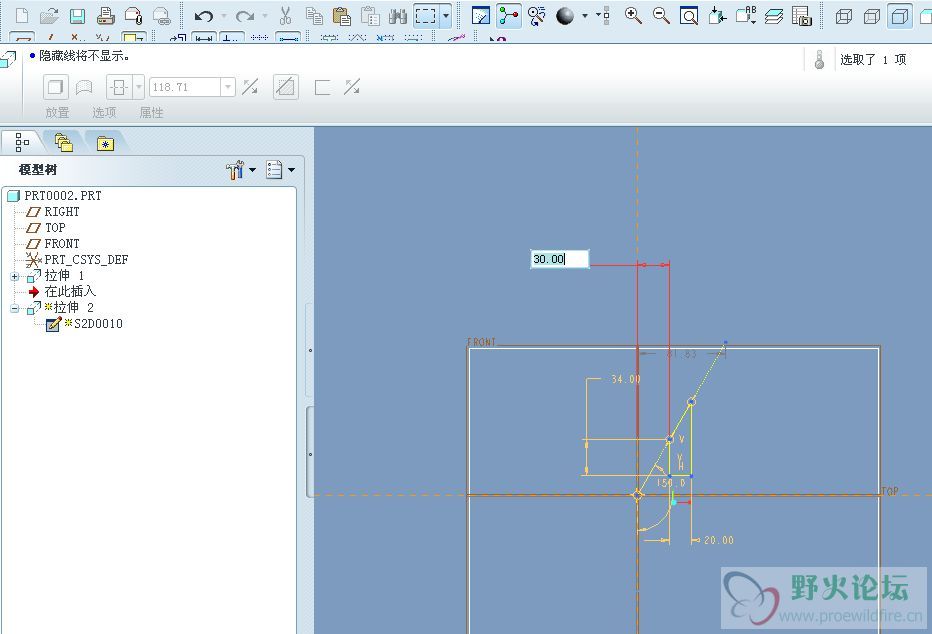Open Paste Special
Screen dimensions: 932x634
coord(370,16)
